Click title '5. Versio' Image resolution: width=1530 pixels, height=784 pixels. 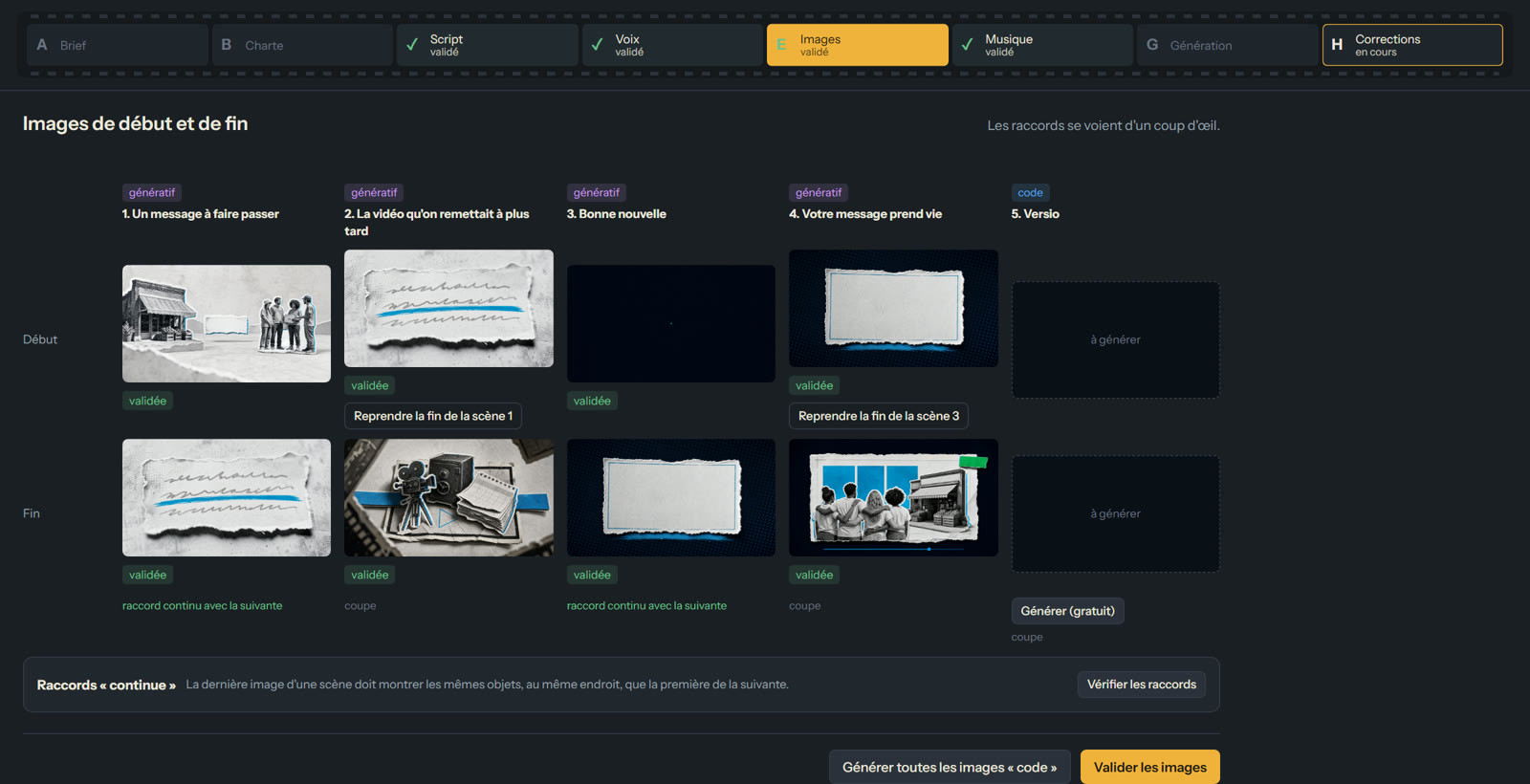tap(1036, 214)
